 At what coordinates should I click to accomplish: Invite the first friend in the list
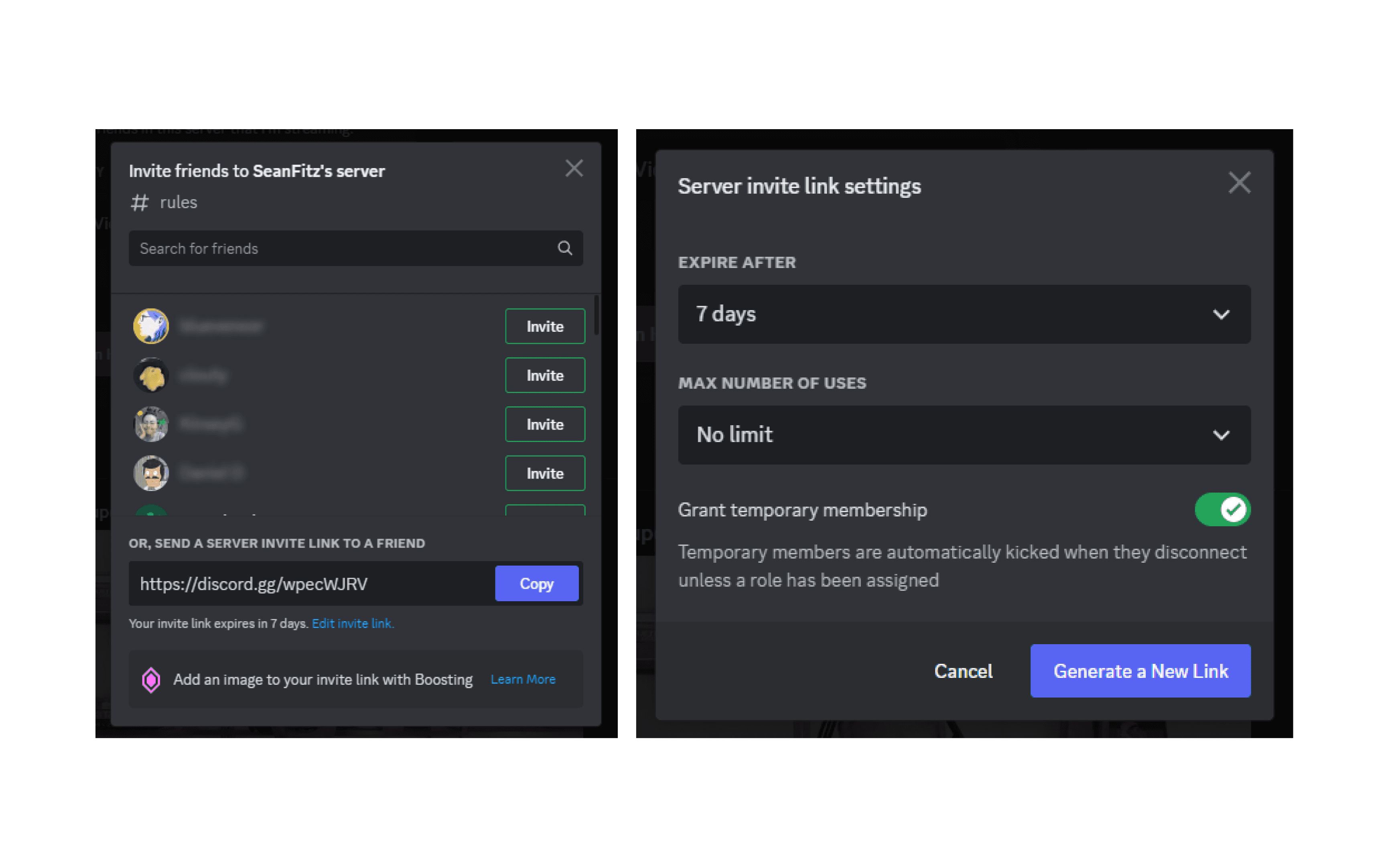pos(545,326)
